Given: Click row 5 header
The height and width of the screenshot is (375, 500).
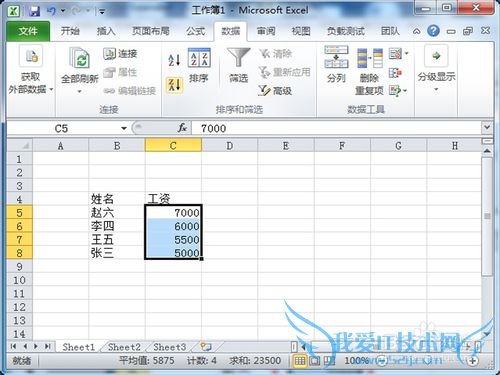Looking at the screenshot, I should click(x=20, y=213).
